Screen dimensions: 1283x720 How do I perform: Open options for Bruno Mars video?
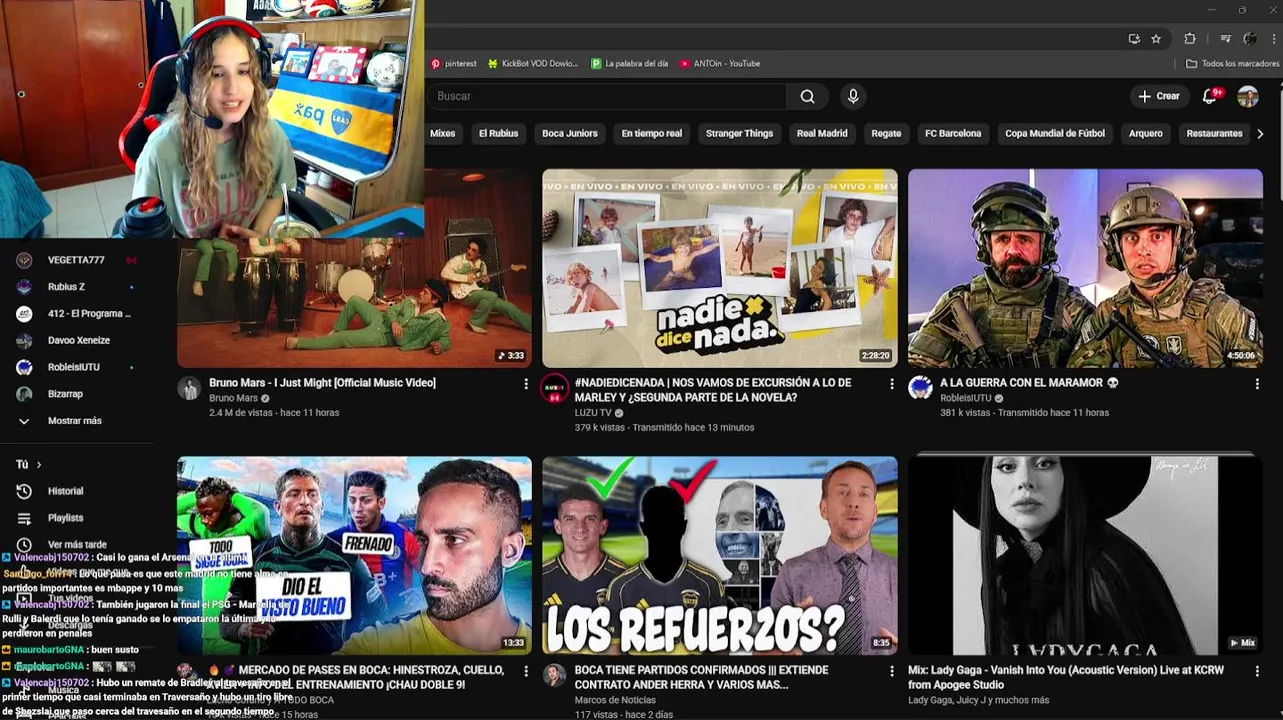(526, 384)
